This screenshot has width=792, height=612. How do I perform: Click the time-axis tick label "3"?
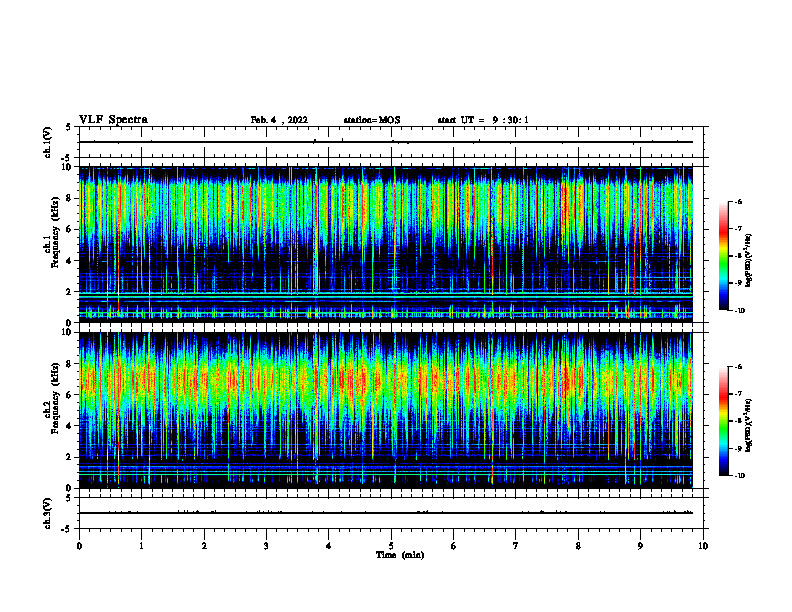[x=266, y=546]
